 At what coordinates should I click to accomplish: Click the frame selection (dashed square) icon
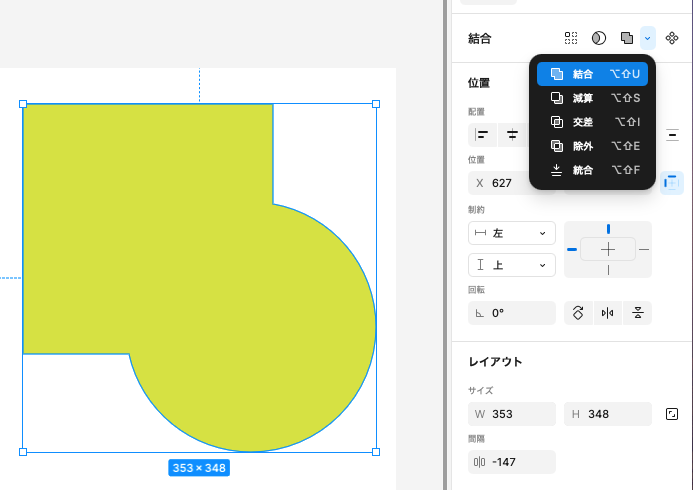571,38
